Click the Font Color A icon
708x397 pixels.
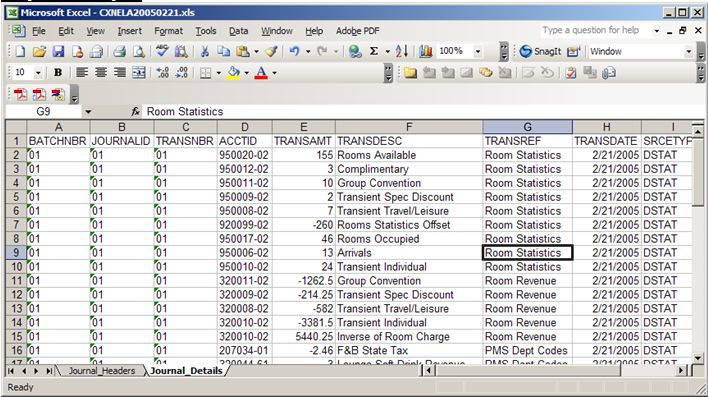[x=261, y=73]
